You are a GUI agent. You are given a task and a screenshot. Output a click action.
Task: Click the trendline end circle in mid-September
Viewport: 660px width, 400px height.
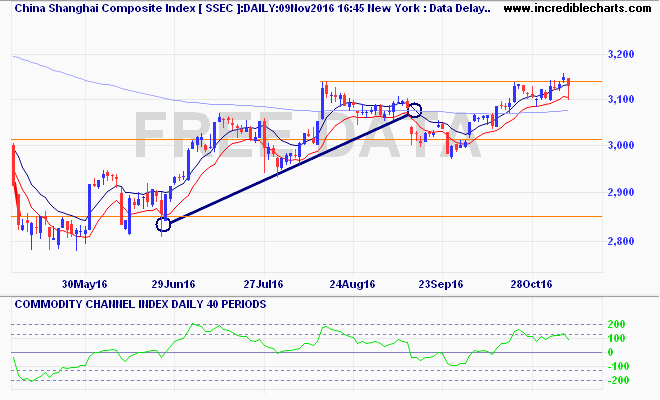click(x=415, y=110)
